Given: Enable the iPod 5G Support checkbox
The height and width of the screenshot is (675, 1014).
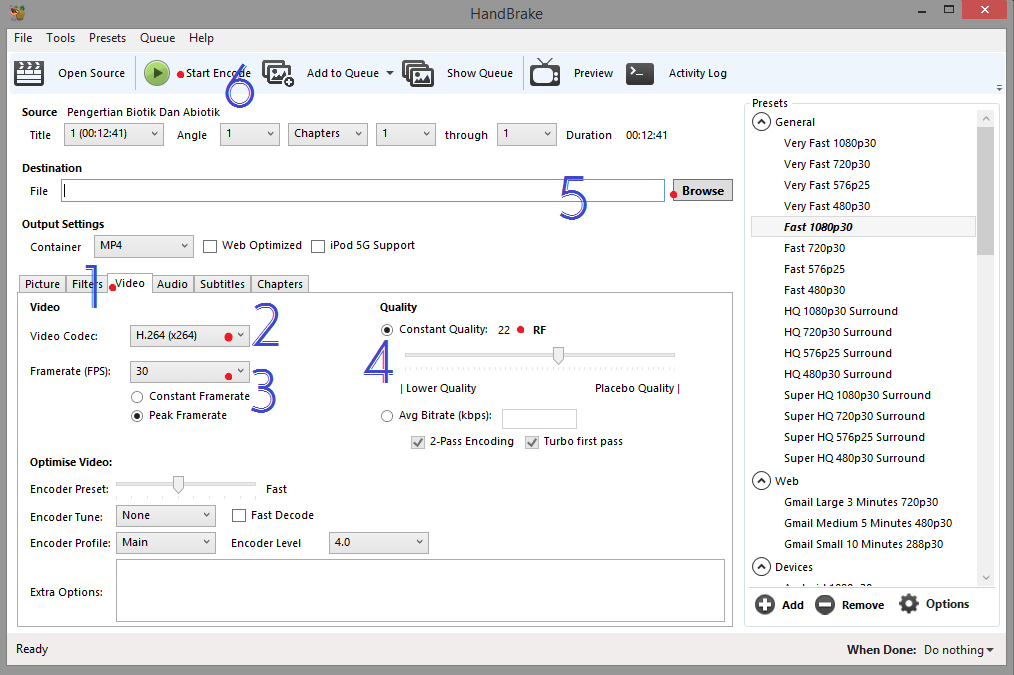Looking at the screenshot, I should [x=318, y=246].
